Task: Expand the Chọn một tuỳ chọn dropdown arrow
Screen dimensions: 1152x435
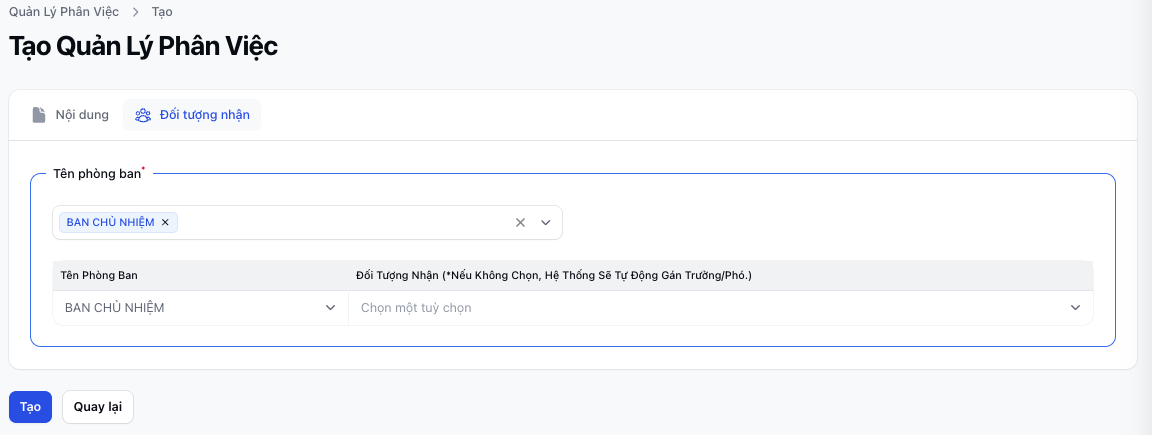Action: 1076,308
